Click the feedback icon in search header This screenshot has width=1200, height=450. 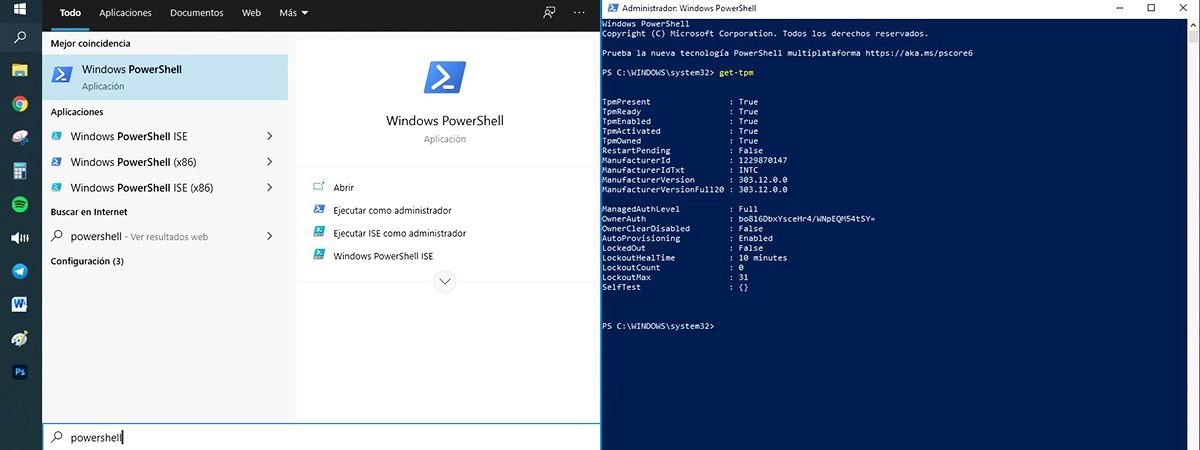548,13
